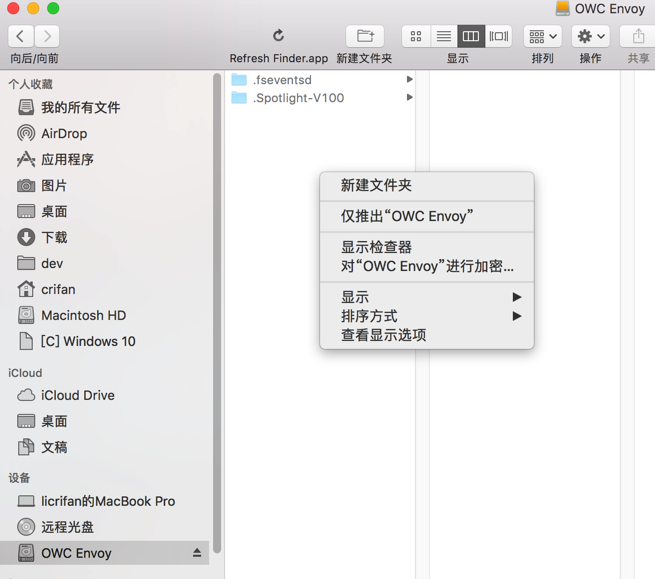Image resolution: width=655 pixels, height=579 pixels.
Task: Open the 排序方式 submenu
Action: 427,316
